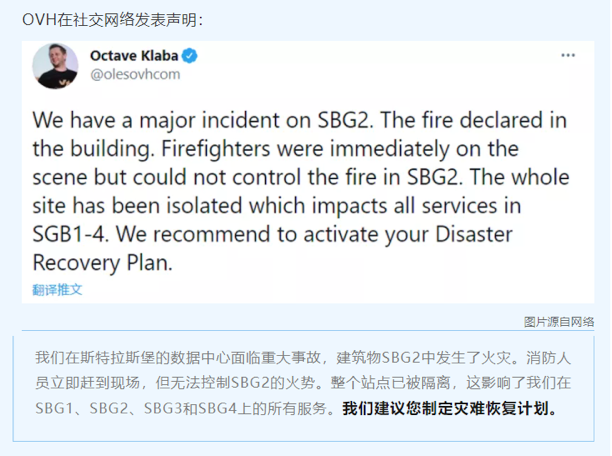
Task: Click the translation line beginning 员立即赶到现场
Action: point(300,383)
